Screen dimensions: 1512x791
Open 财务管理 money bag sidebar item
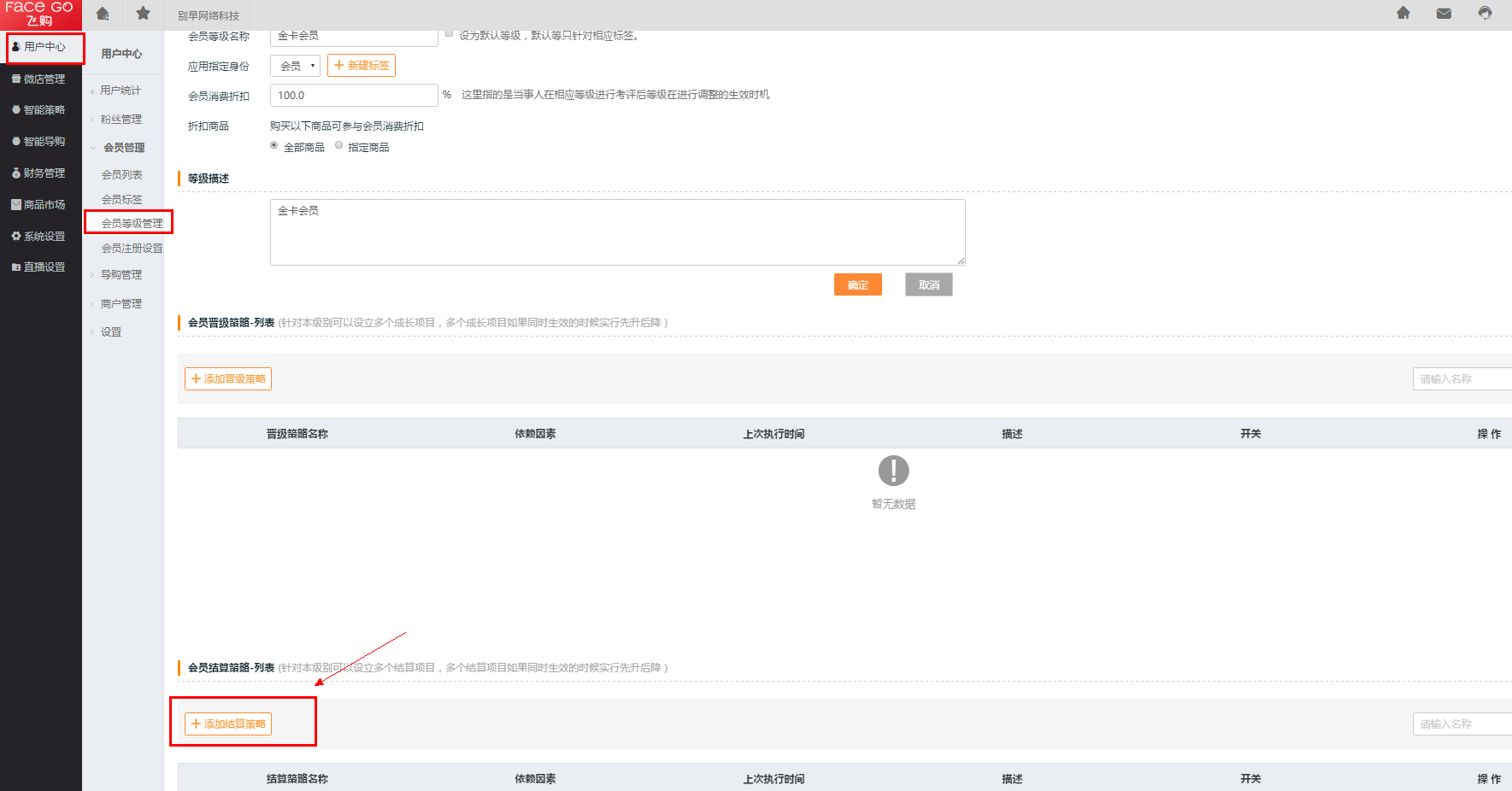[x=39, y=173]
